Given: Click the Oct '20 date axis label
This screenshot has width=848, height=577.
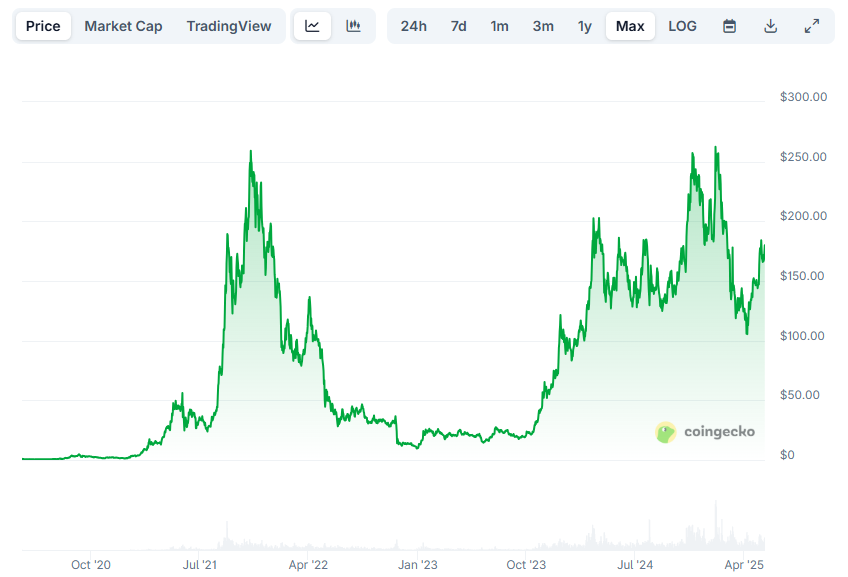Looking at the screenshot, I should click(91, 565).
